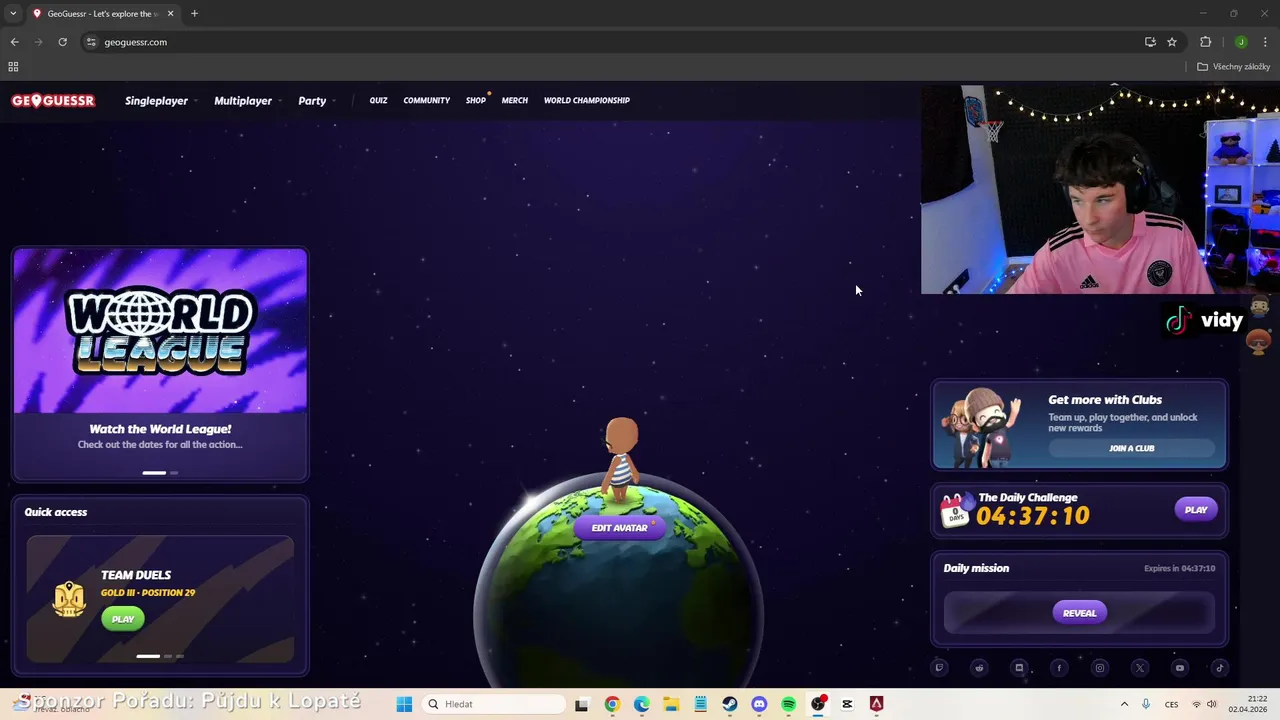
Task: Switch input language via CES indicator
Action: click(1171, 704)
